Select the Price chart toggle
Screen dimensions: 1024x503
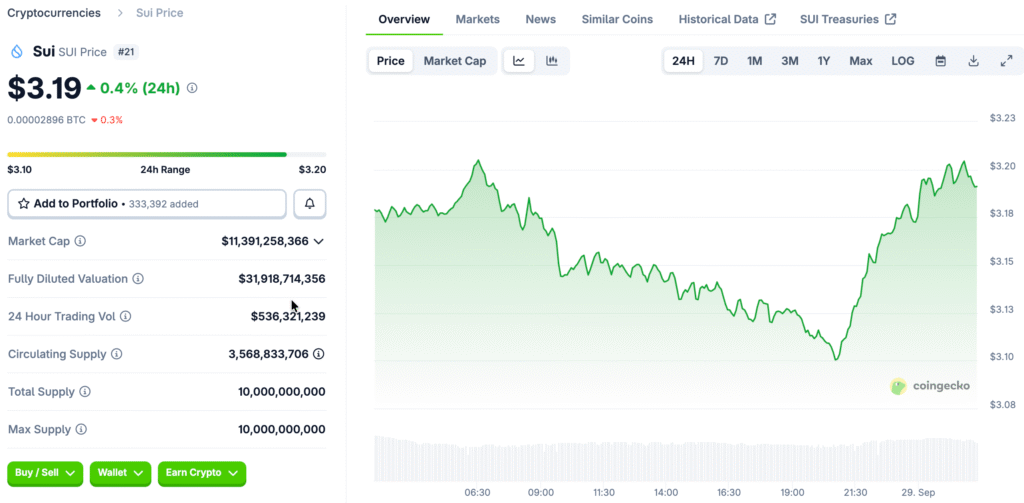click(x=391, y=61)
